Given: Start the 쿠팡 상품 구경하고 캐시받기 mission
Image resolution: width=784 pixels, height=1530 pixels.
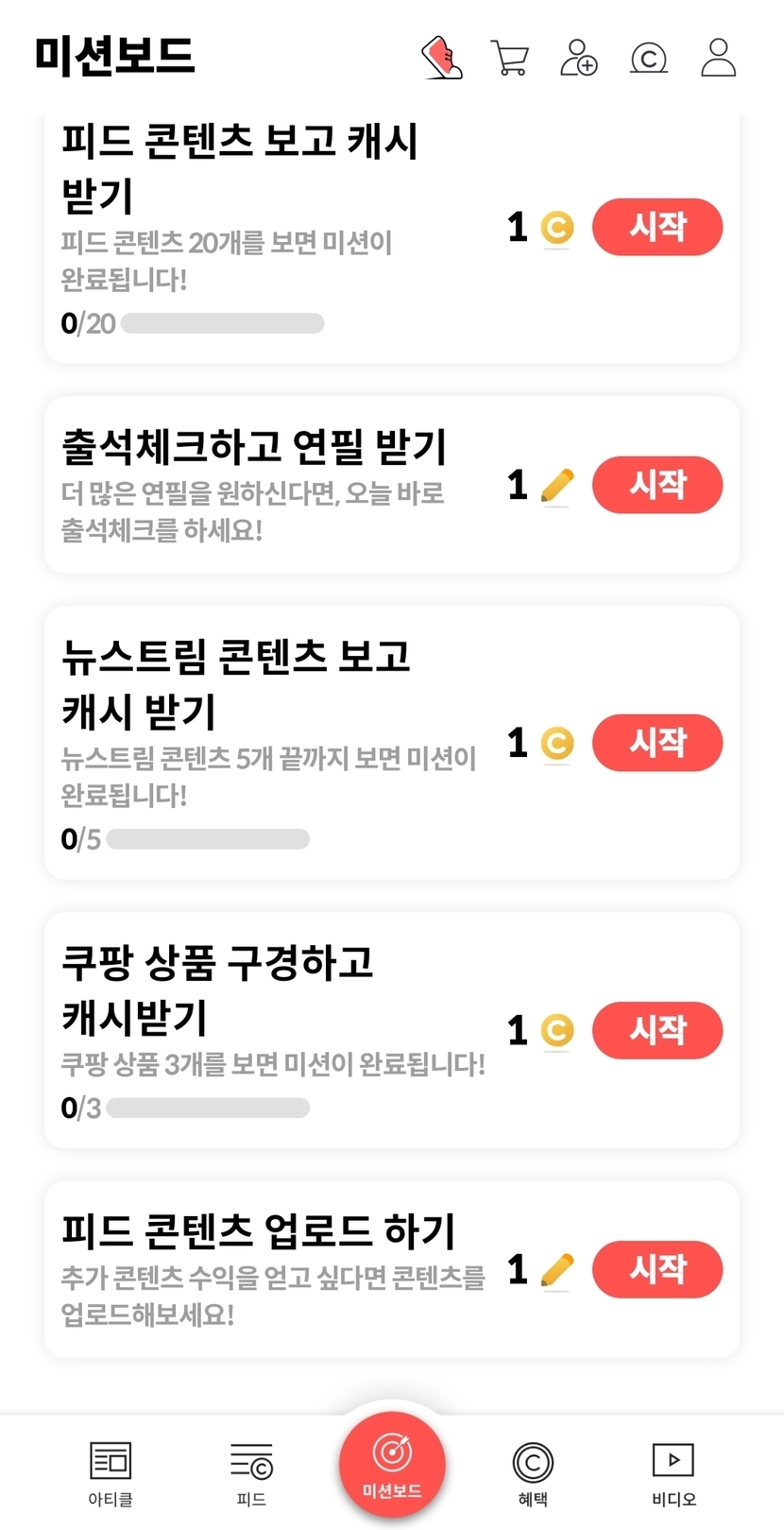Looking at the screenshot, I should tap(657, 1030).
